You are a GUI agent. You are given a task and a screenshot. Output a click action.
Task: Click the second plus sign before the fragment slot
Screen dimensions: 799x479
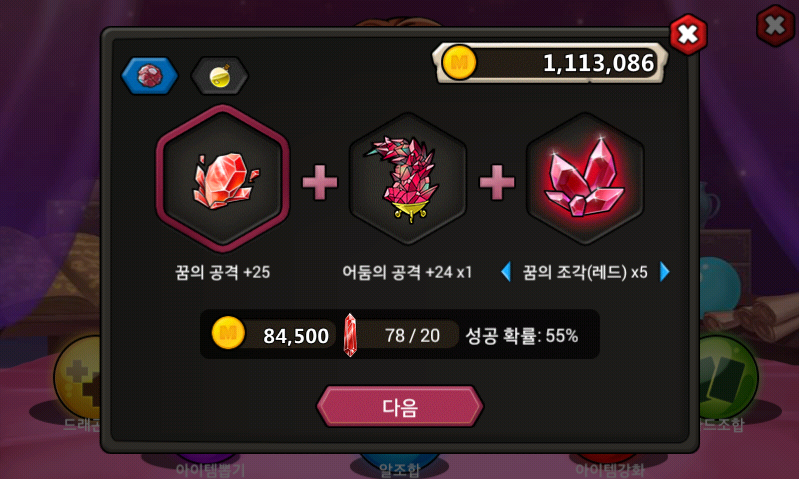[x=497, y=181]
